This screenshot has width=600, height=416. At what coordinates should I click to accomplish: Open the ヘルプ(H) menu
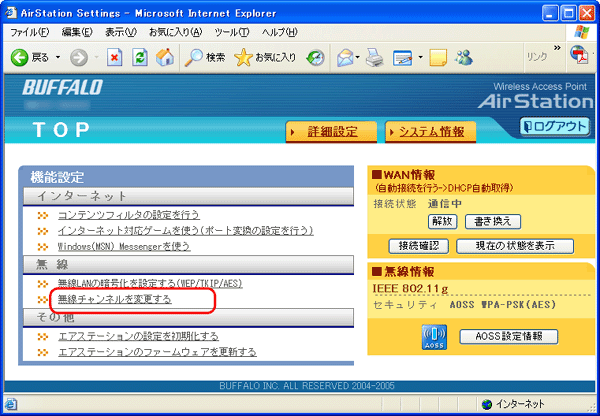pyautogui.click(x=280, y=33)
